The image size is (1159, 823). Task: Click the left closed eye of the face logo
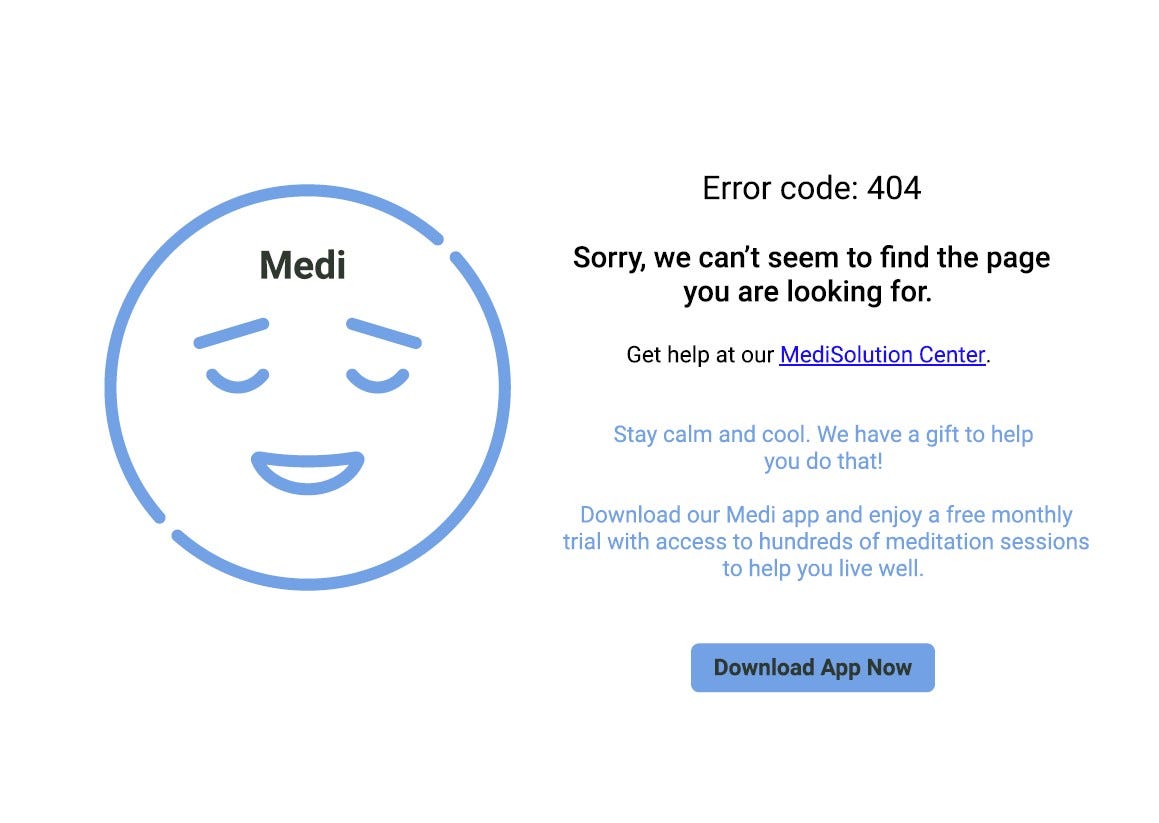[x=237, y=380]
